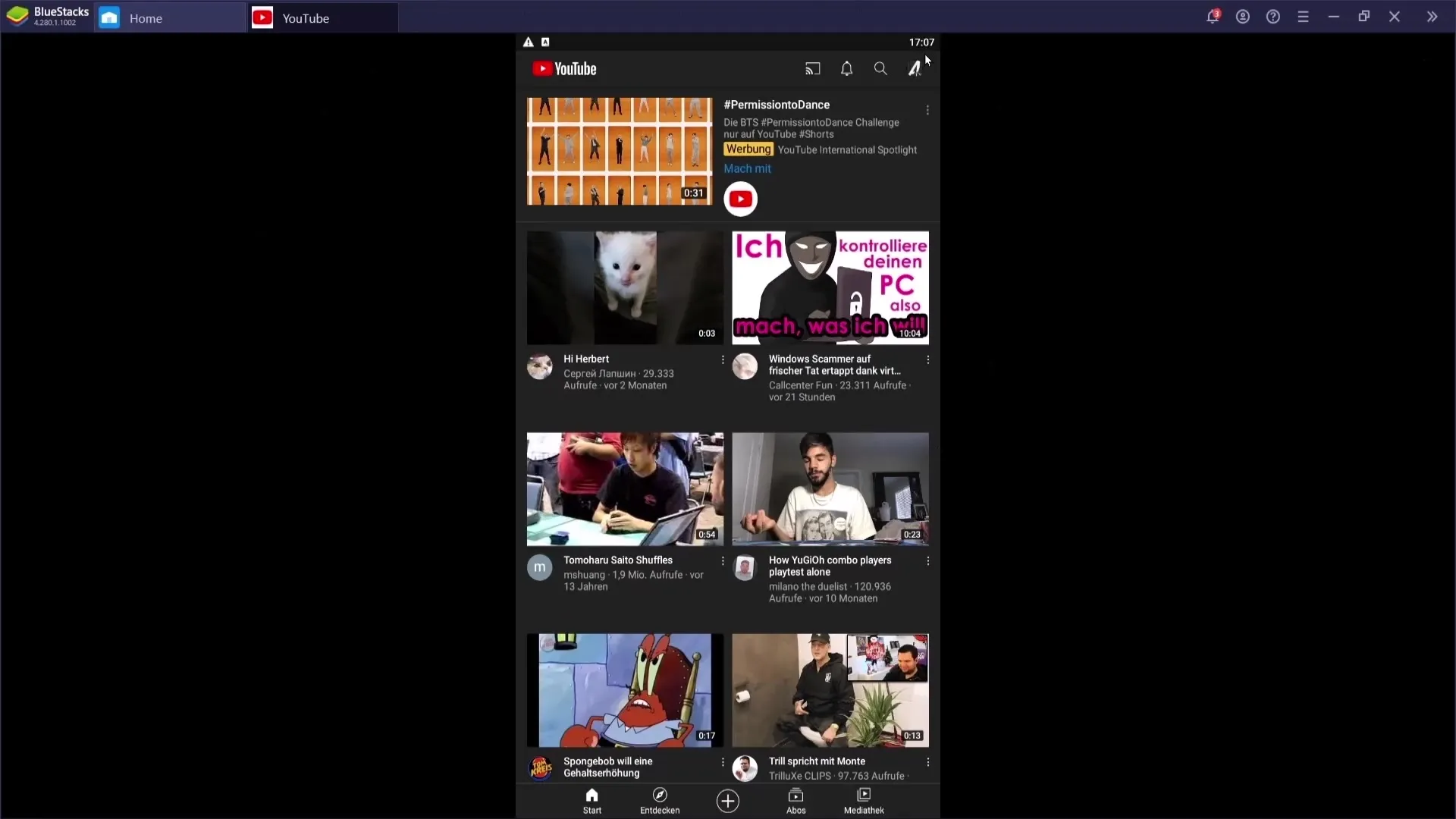Click 'Mach mit' advertisement link
1456x819 pixels.
click(x=748, y=168)
